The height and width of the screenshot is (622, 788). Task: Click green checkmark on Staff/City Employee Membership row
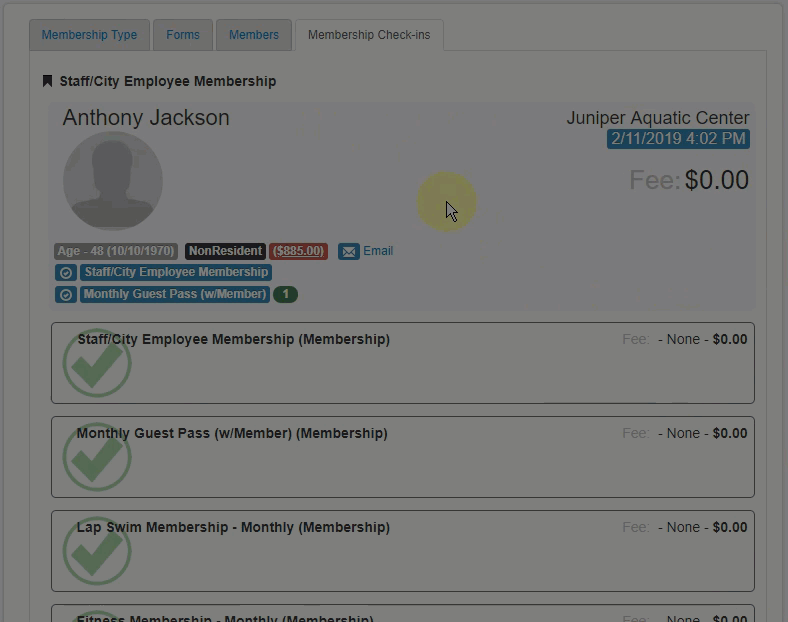pyautogui.click(x=97, y=364)
